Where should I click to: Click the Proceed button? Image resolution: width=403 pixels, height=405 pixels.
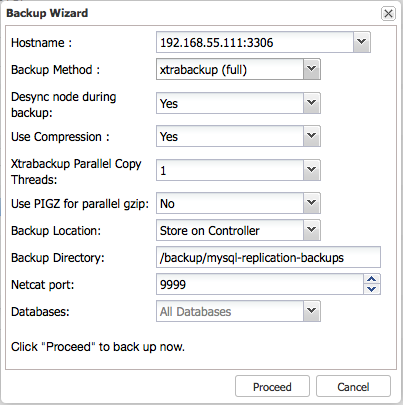coord(272,386)
